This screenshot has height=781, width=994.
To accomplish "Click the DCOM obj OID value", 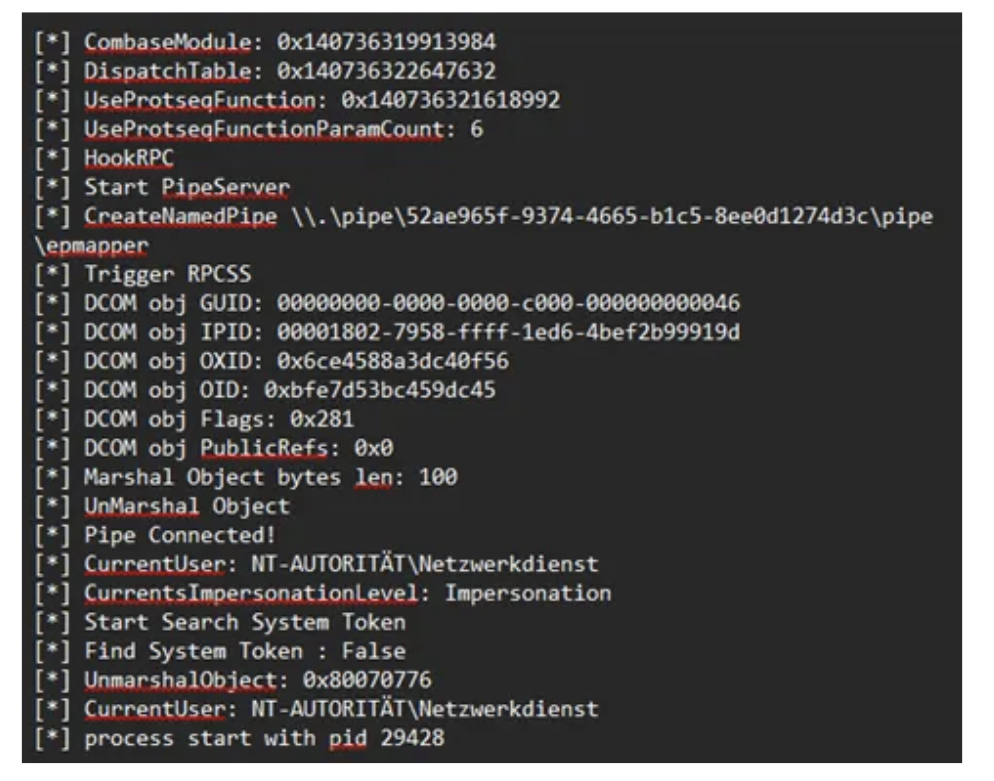I will click(x=380, y=391).
